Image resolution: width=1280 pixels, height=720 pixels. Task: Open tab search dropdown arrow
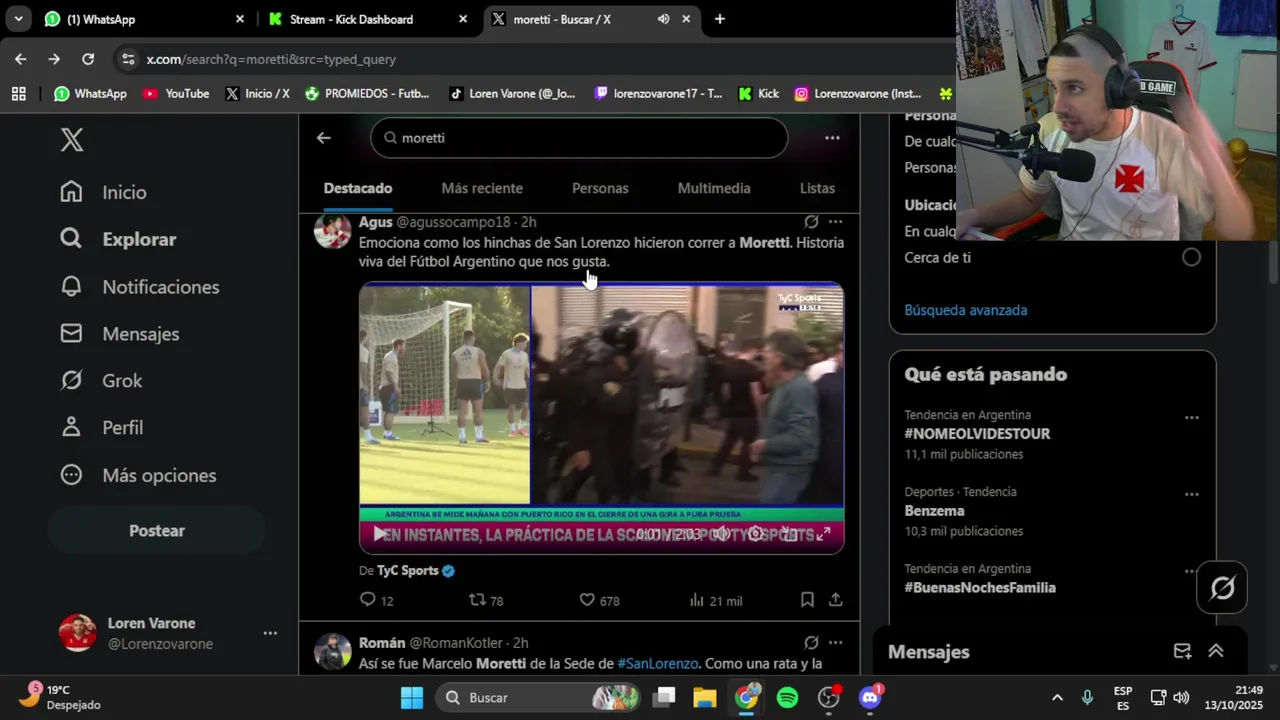(18, 19)
